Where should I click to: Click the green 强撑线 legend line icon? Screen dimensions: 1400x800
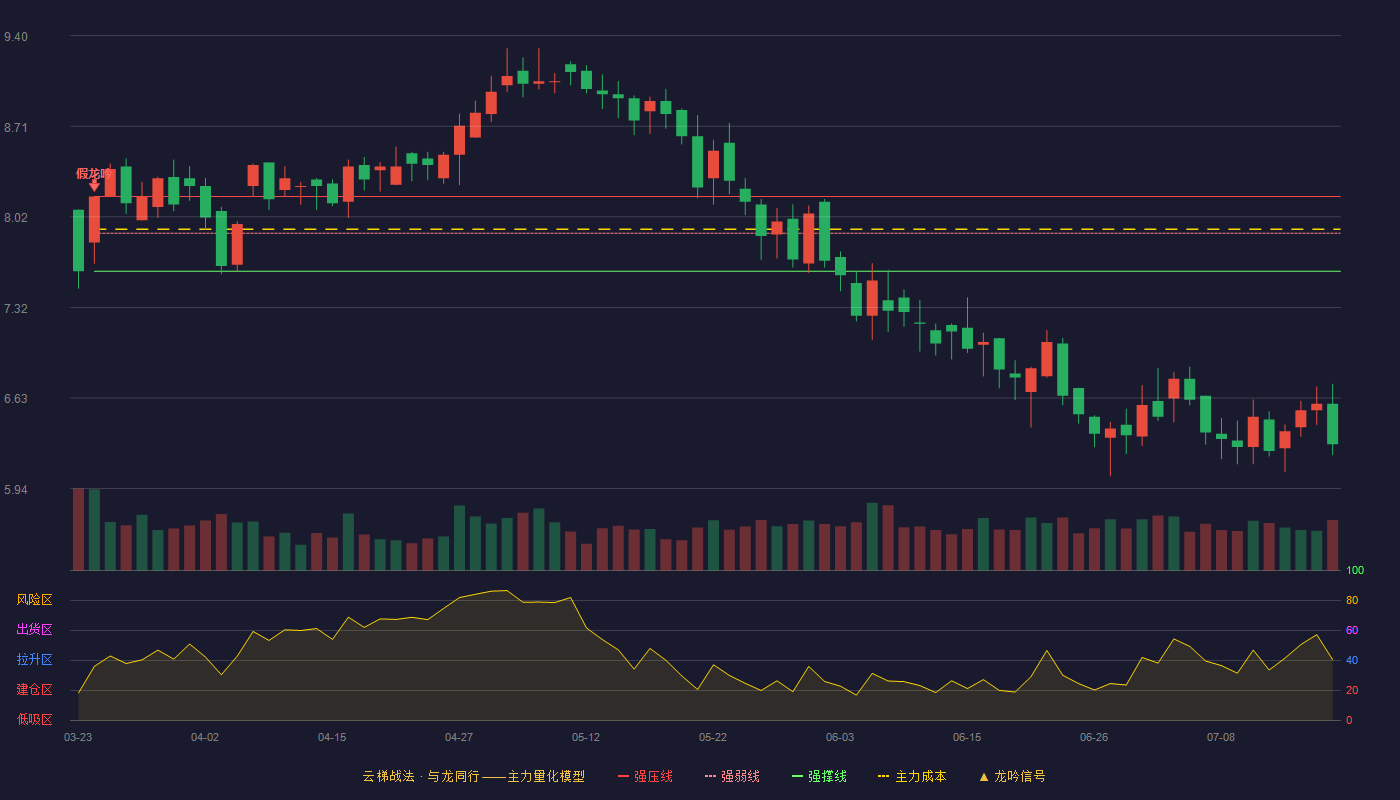click(798, 776)
